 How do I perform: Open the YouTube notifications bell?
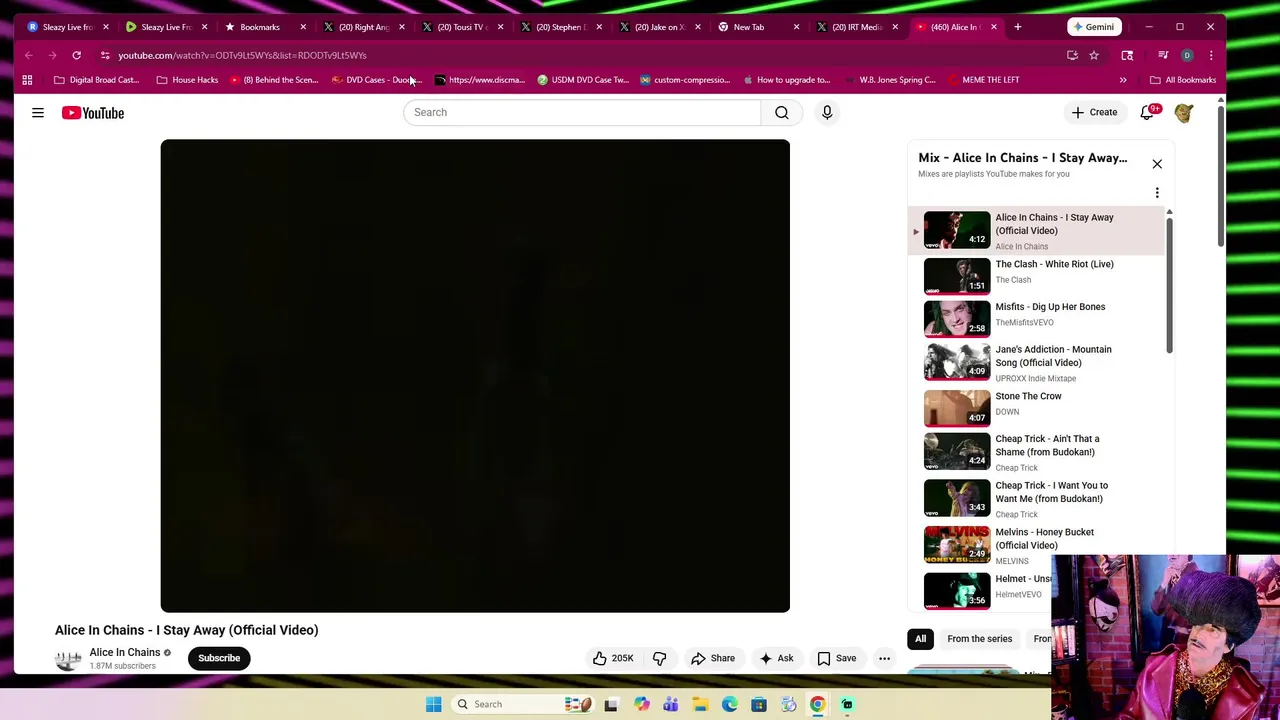(1147, 112)
